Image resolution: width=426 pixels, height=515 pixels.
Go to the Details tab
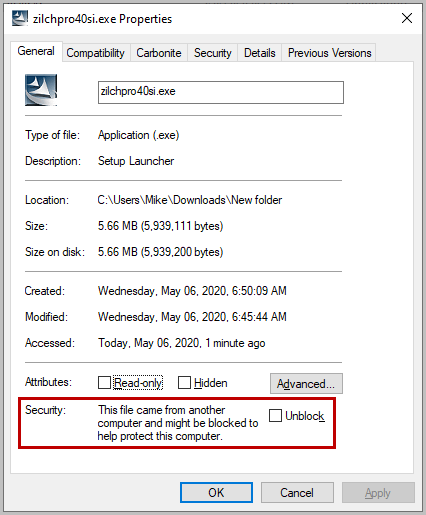pyautogui.click(x=260, y=53)
